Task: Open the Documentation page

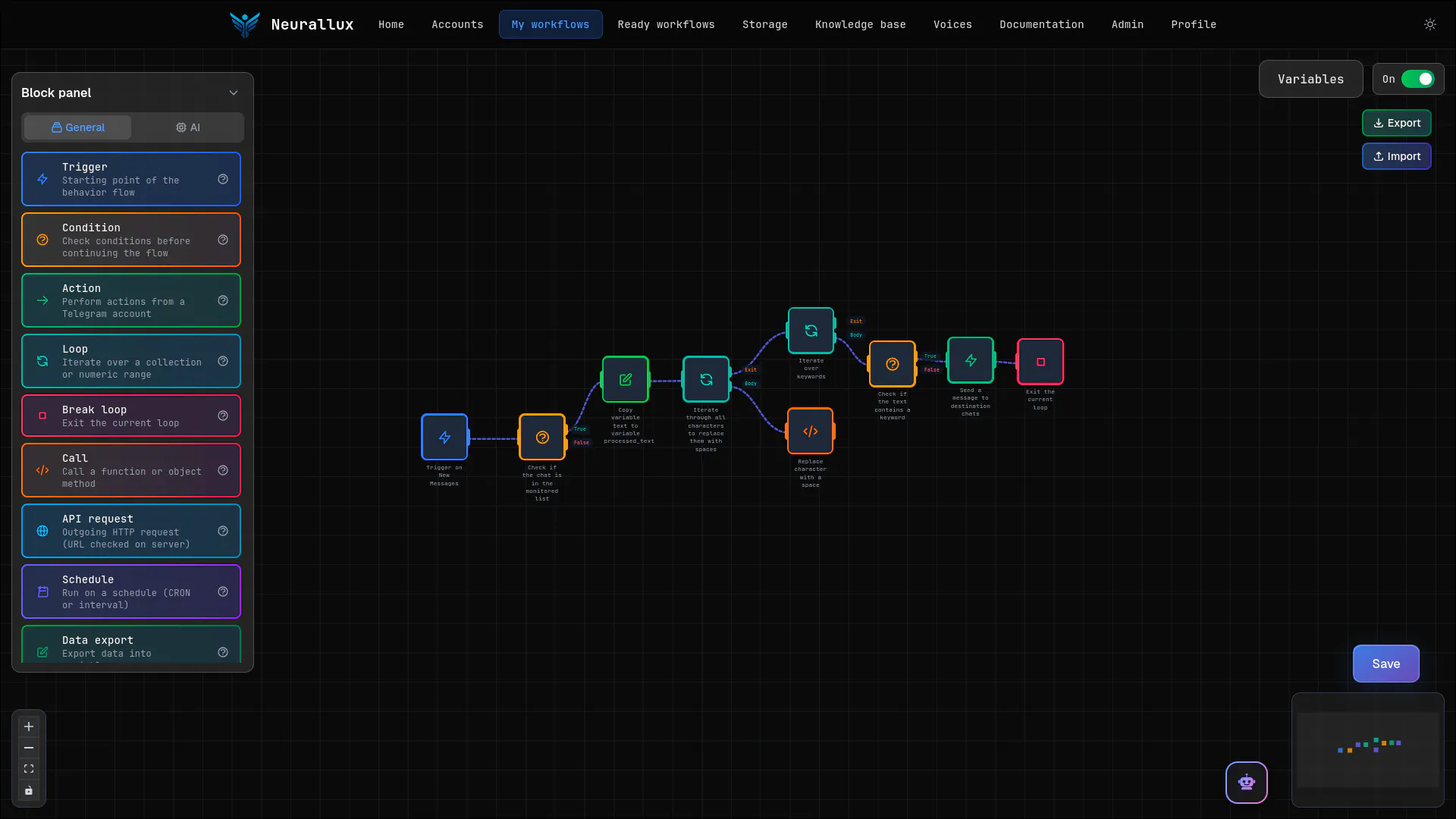Action: 1041,24
